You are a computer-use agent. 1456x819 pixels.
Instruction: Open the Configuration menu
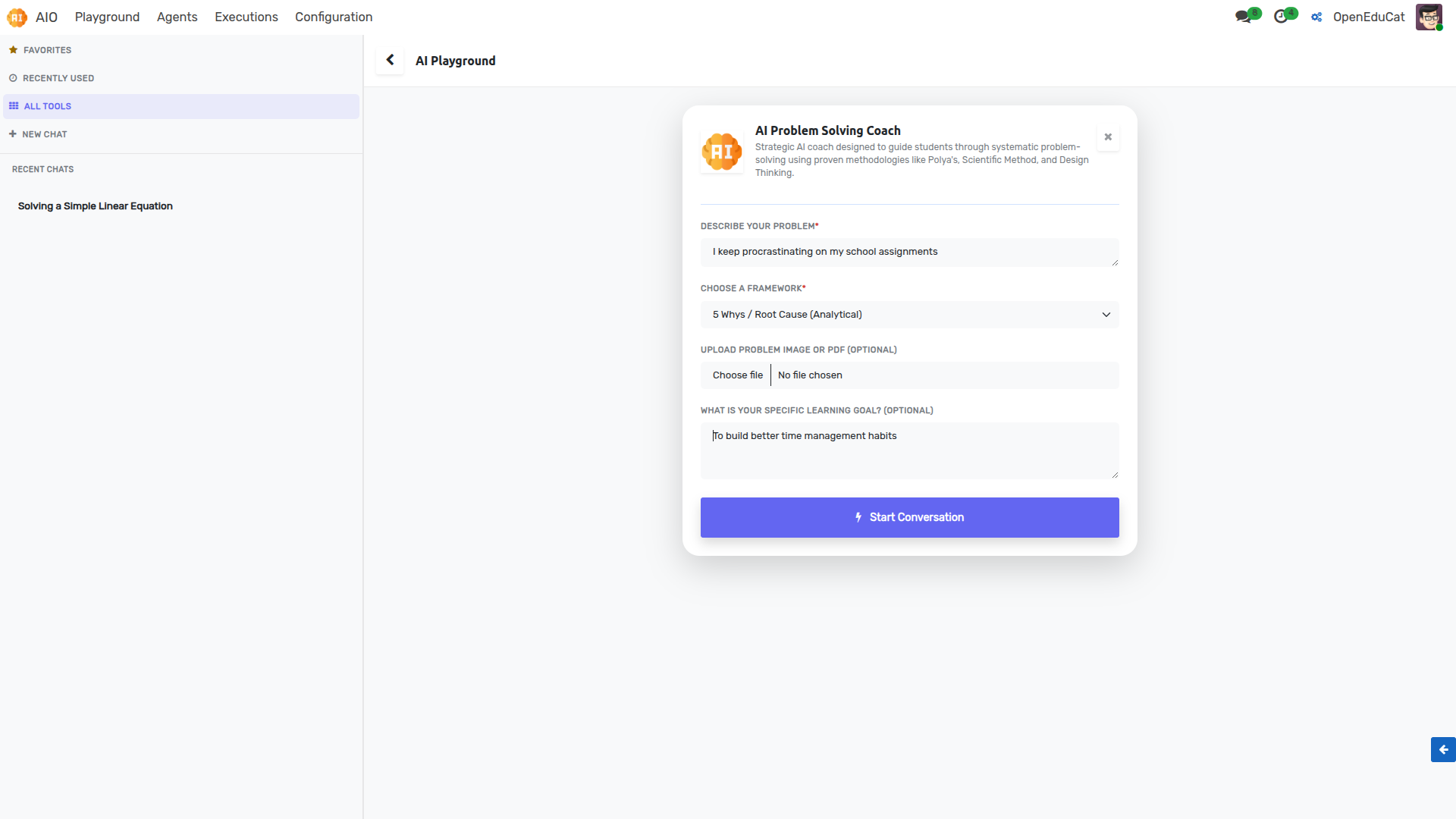click(x=334, y=17)
